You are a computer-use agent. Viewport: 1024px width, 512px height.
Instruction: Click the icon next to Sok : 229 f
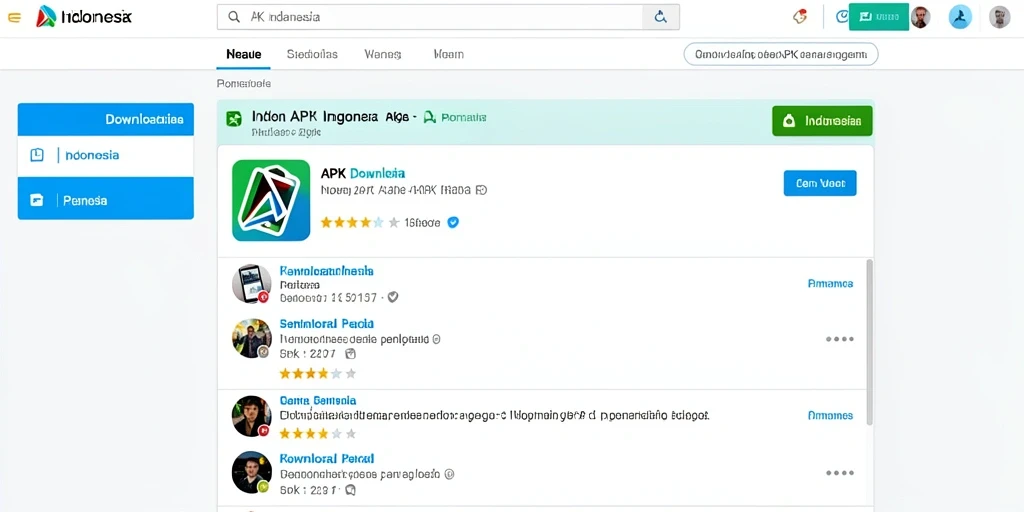pyautogui.click(x=350, y=490)
